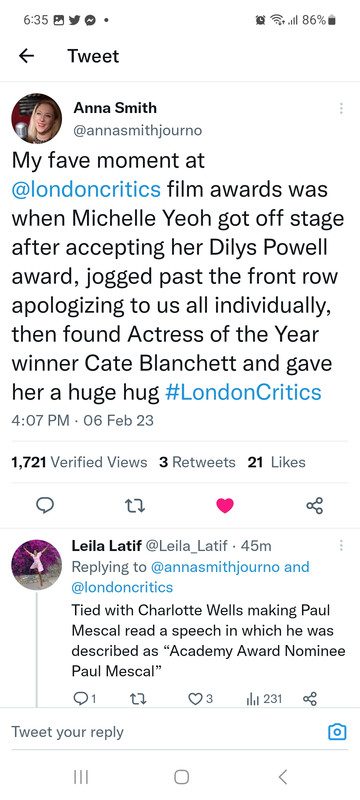The height and width of the screenshot is (800, 360).
Task: Open Android recent apps button
Action: click(81, 777)
